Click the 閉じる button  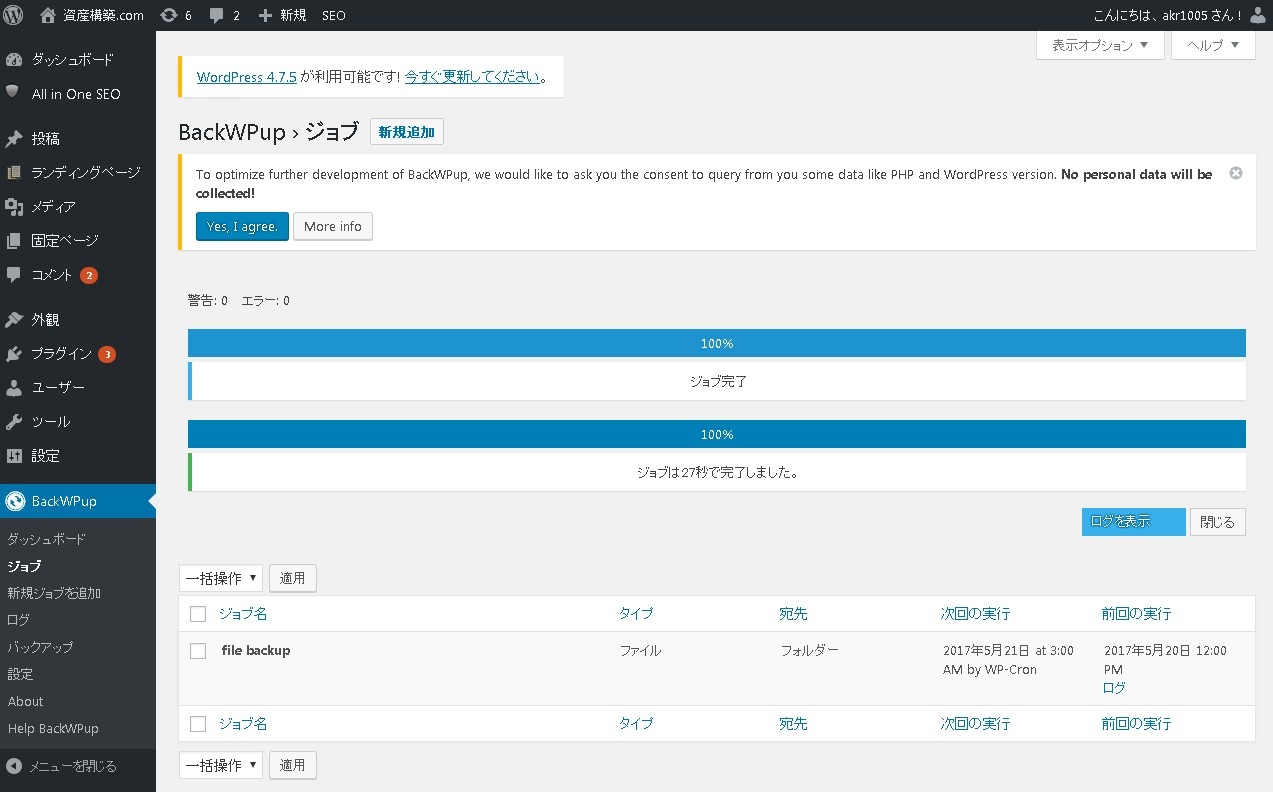1218,522
